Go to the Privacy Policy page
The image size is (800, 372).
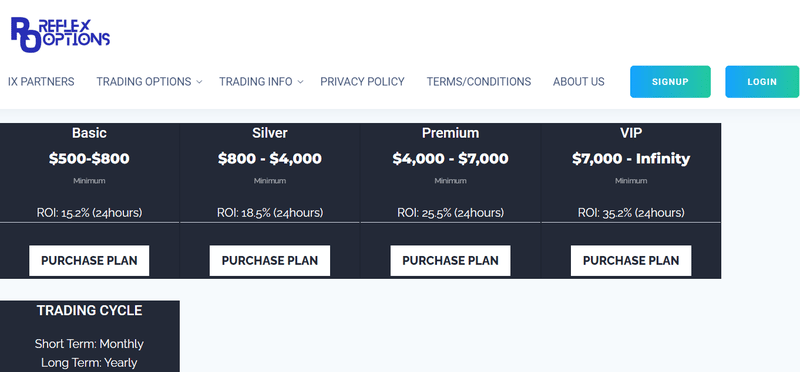click(362, 82)
